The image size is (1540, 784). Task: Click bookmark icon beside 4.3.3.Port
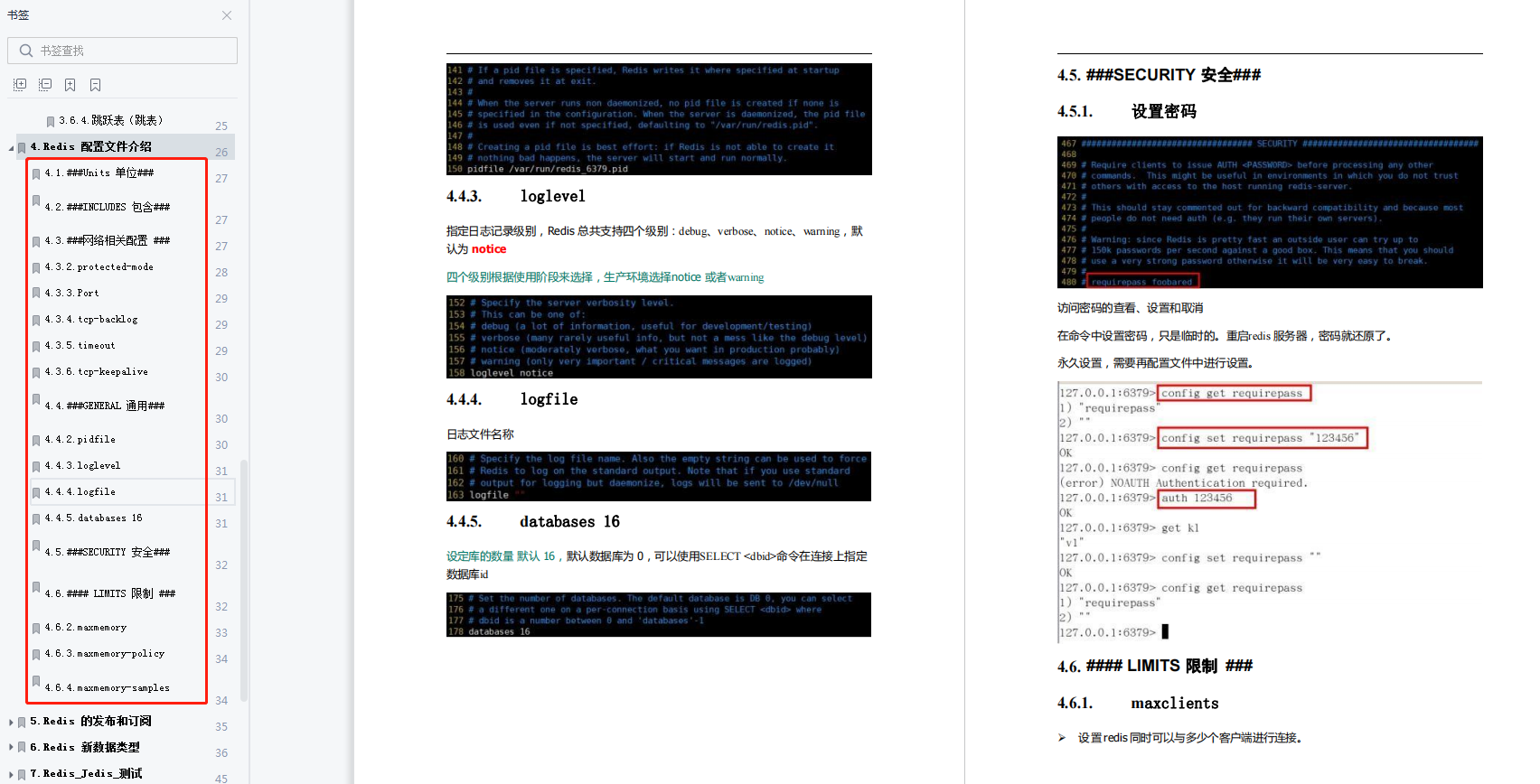point(36,294)
